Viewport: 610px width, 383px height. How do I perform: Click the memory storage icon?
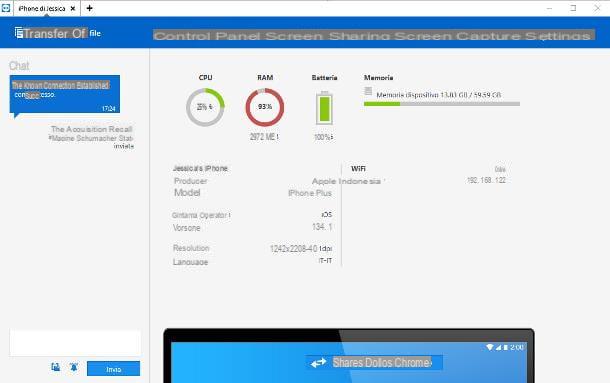tap(368, 91)
